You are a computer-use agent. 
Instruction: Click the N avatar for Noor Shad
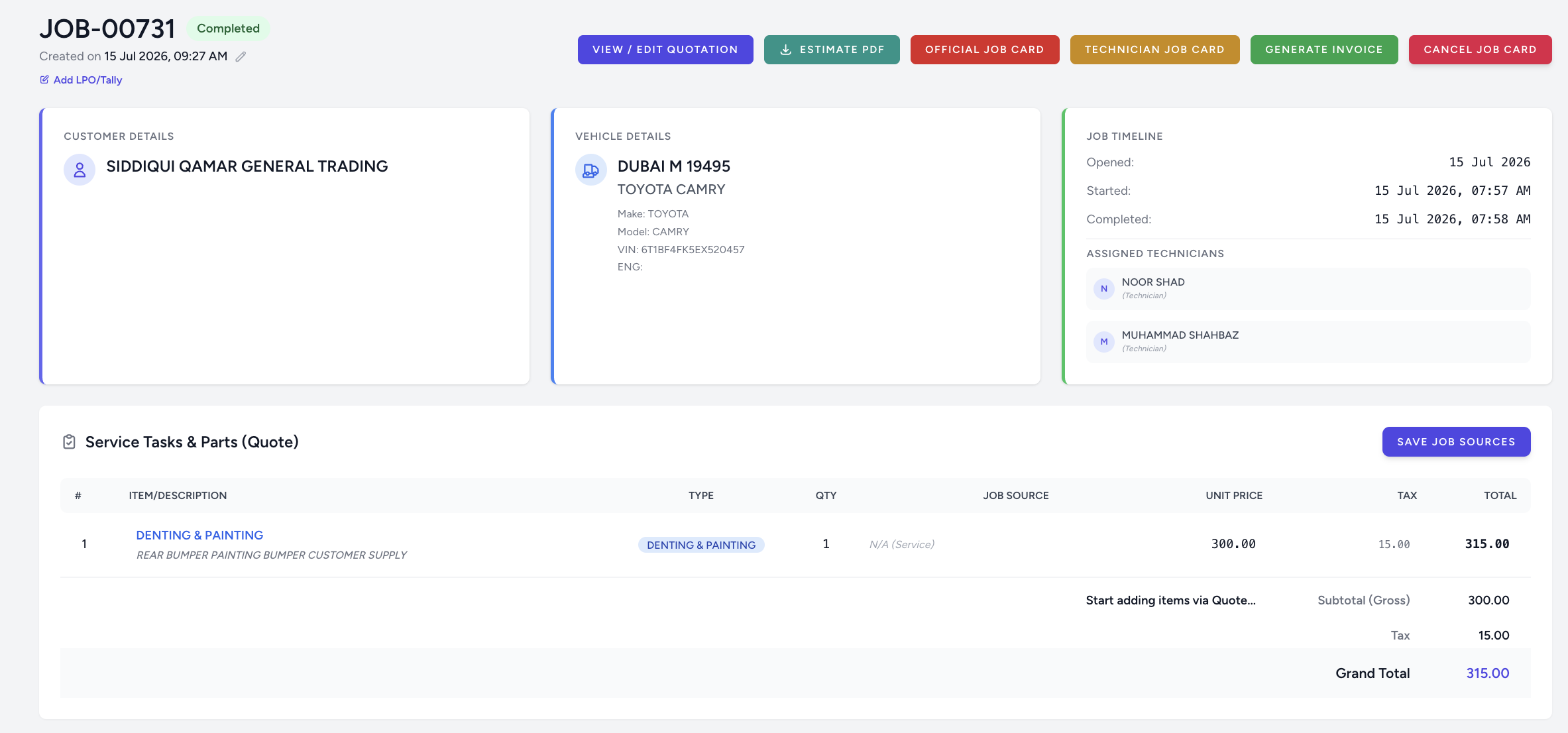[1104, 289]
